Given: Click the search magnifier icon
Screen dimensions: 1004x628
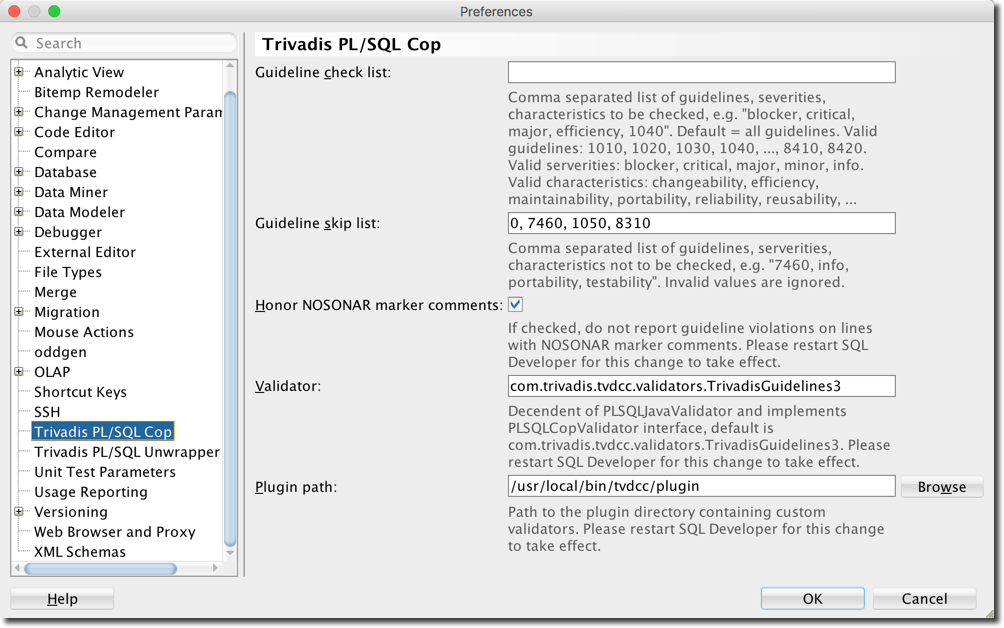Looking at the screenshot, I should click(21, 42).
